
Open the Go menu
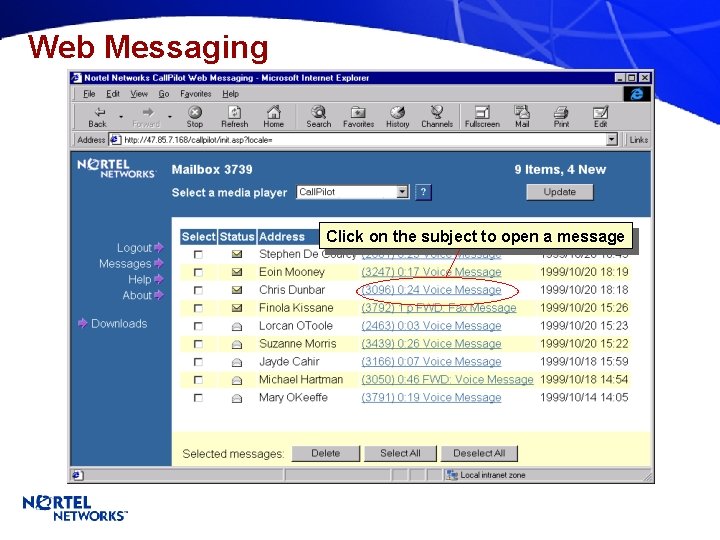[164, 94]
